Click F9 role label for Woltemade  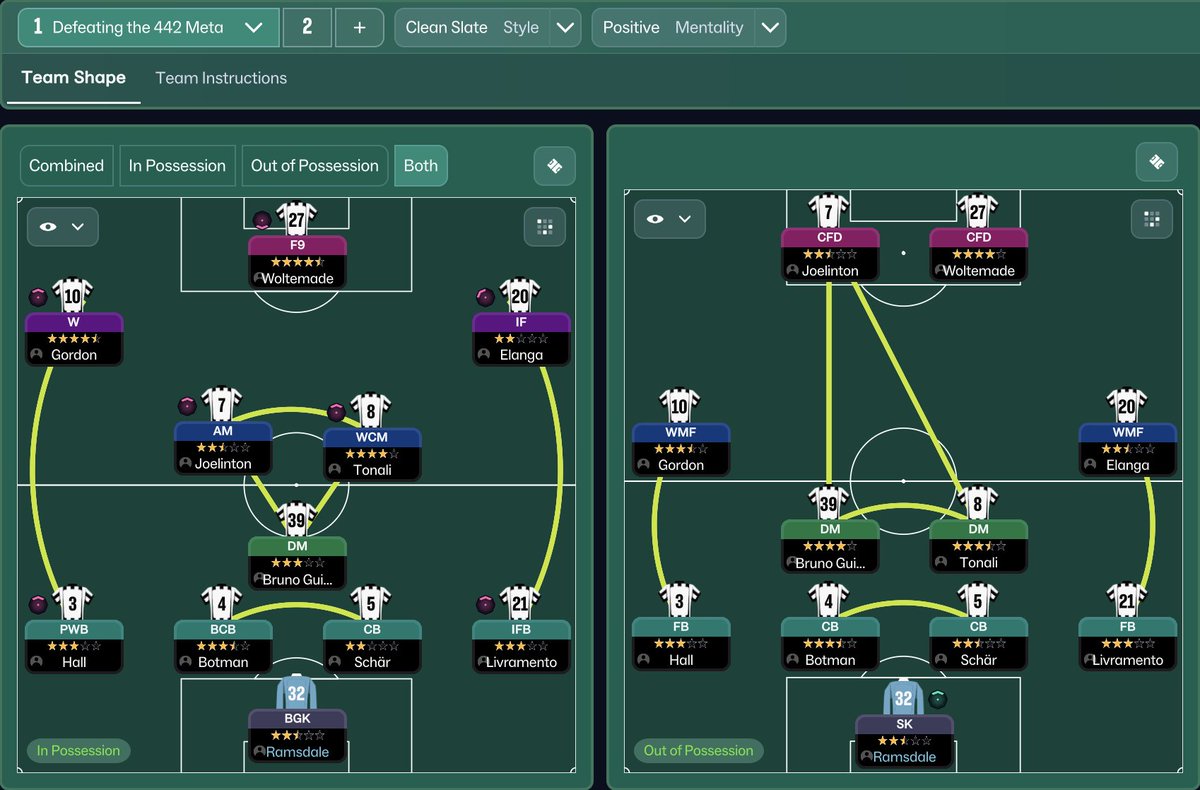(297, 245)
